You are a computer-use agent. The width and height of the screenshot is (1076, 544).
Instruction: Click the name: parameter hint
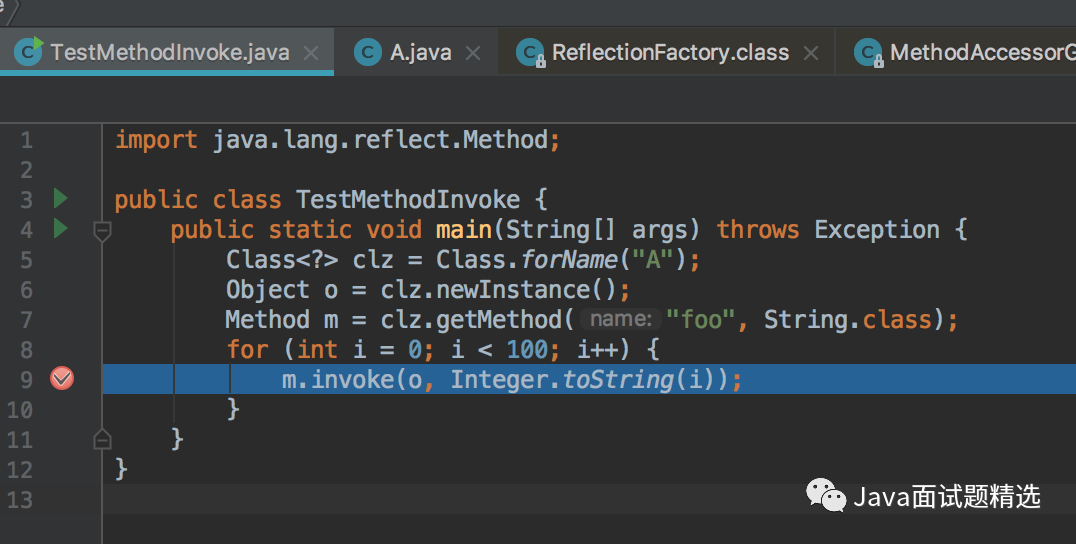tap(620, 319)
